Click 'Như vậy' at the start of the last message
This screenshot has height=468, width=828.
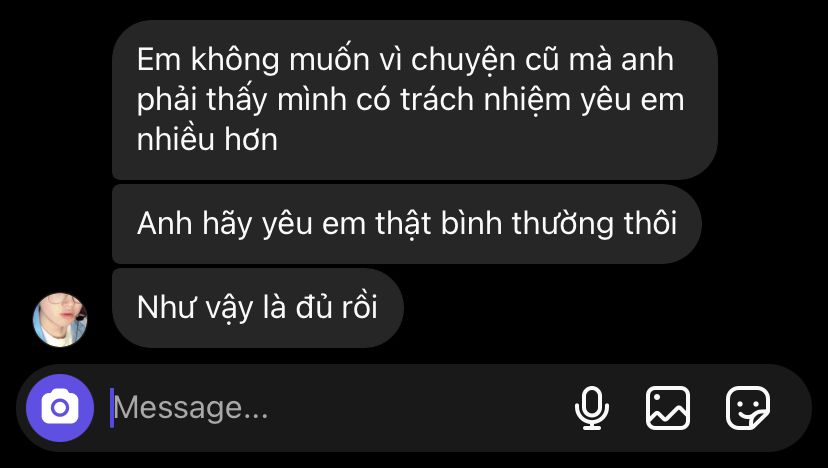[195, 308]
